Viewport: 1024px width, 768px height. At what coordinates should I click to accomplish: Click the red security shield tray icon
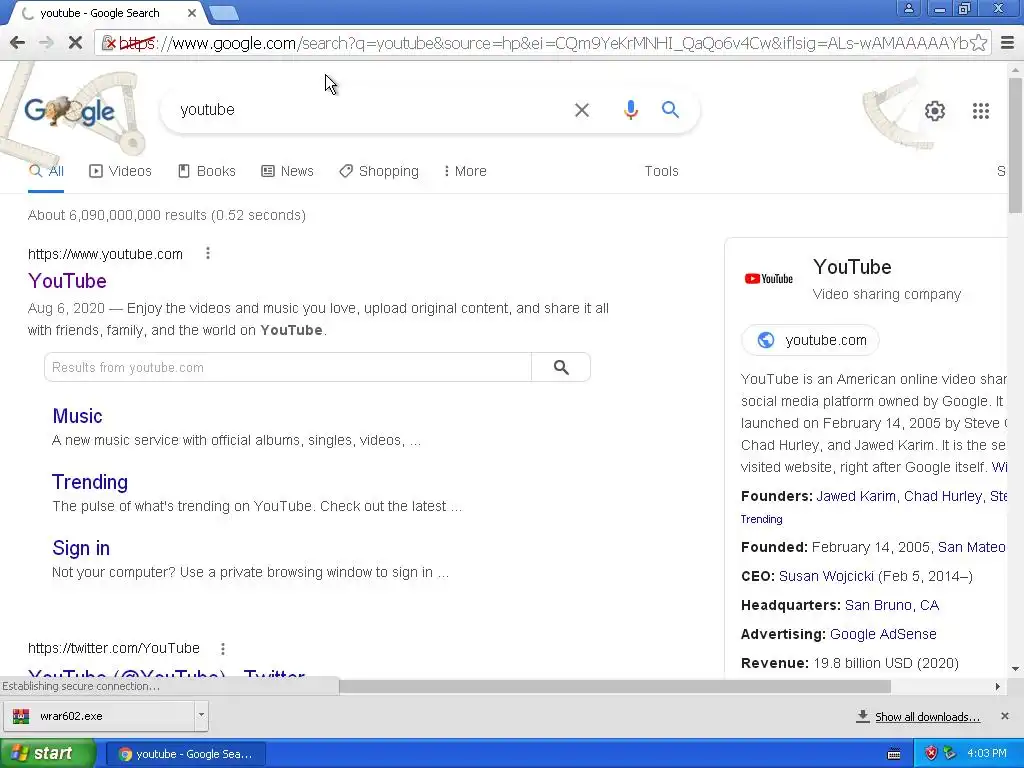[931, 754]
